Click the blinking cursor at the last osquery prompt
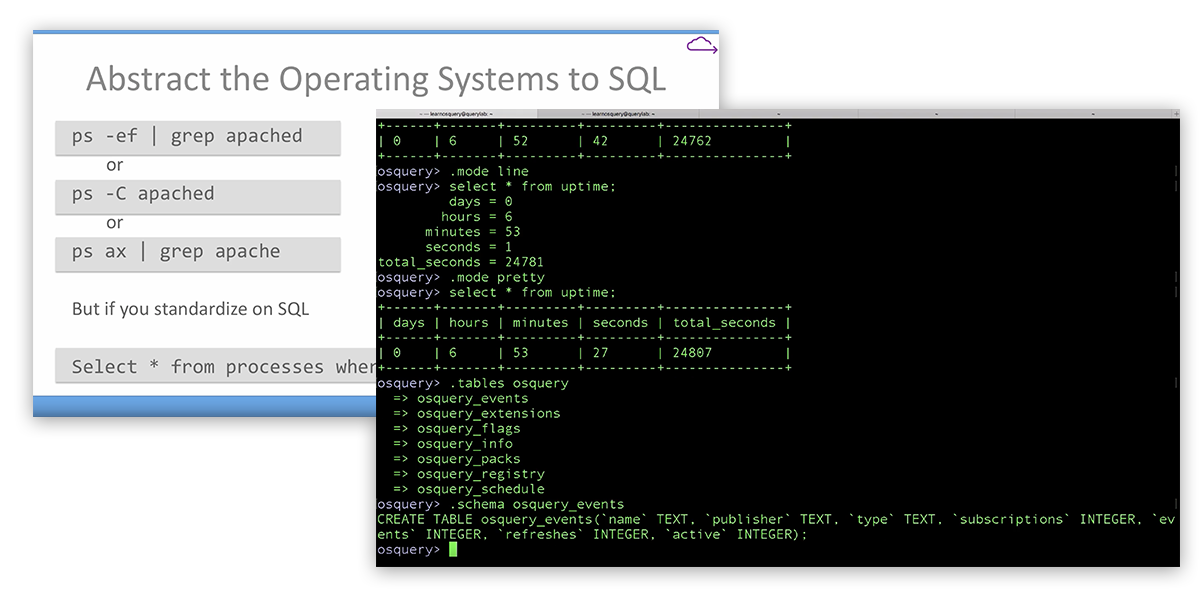This screenshot has width=1200, height=592. pos(453,550)
